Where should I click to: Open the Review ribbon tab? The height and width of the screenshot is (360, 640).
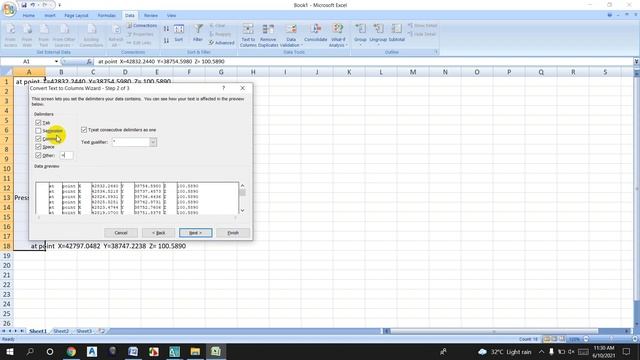pyautogui.click(x=151, y=16)
